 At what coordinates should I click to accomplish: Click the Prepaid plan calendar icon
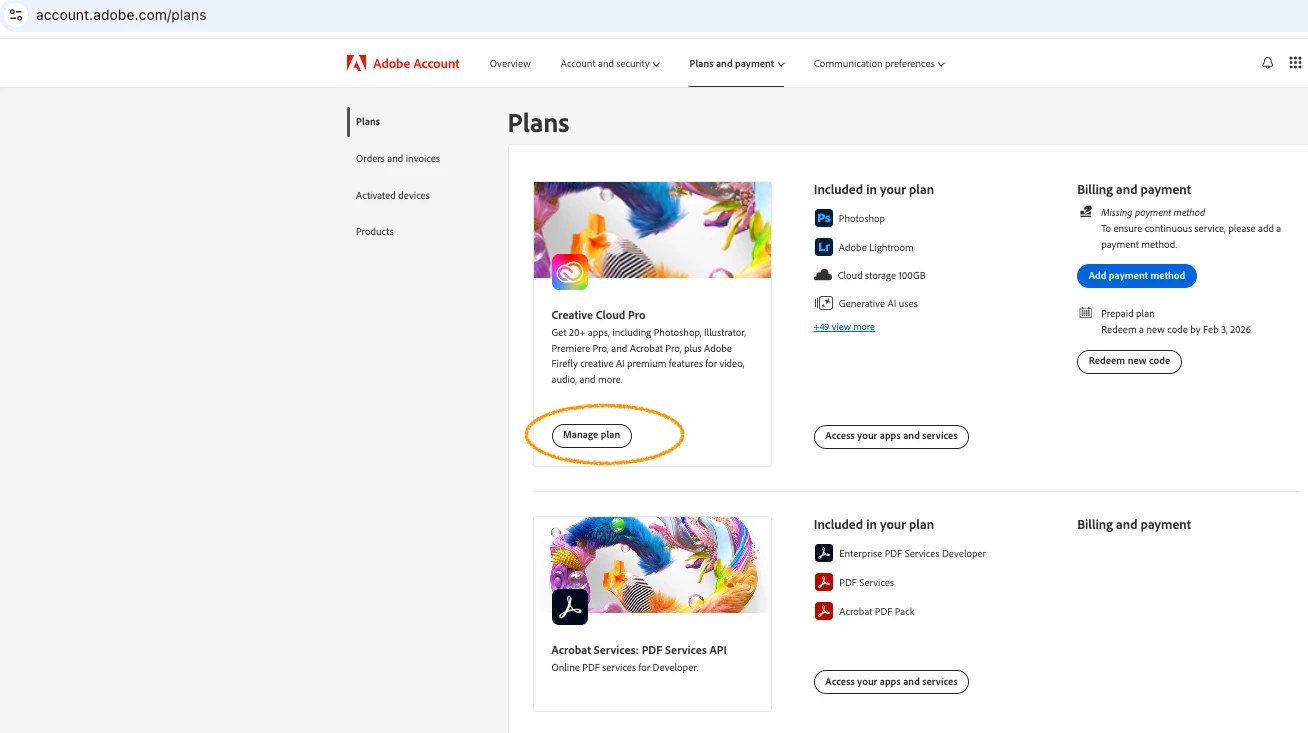(1086, 313)
